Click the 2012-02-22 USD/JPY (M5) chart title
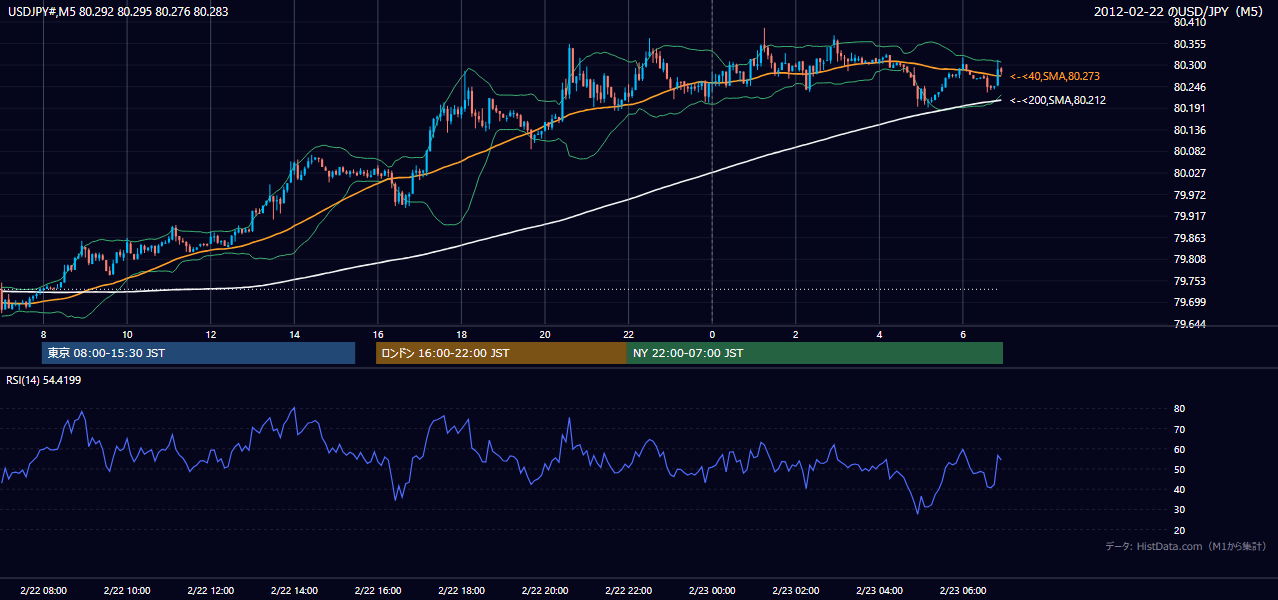 click(1180, 11)
